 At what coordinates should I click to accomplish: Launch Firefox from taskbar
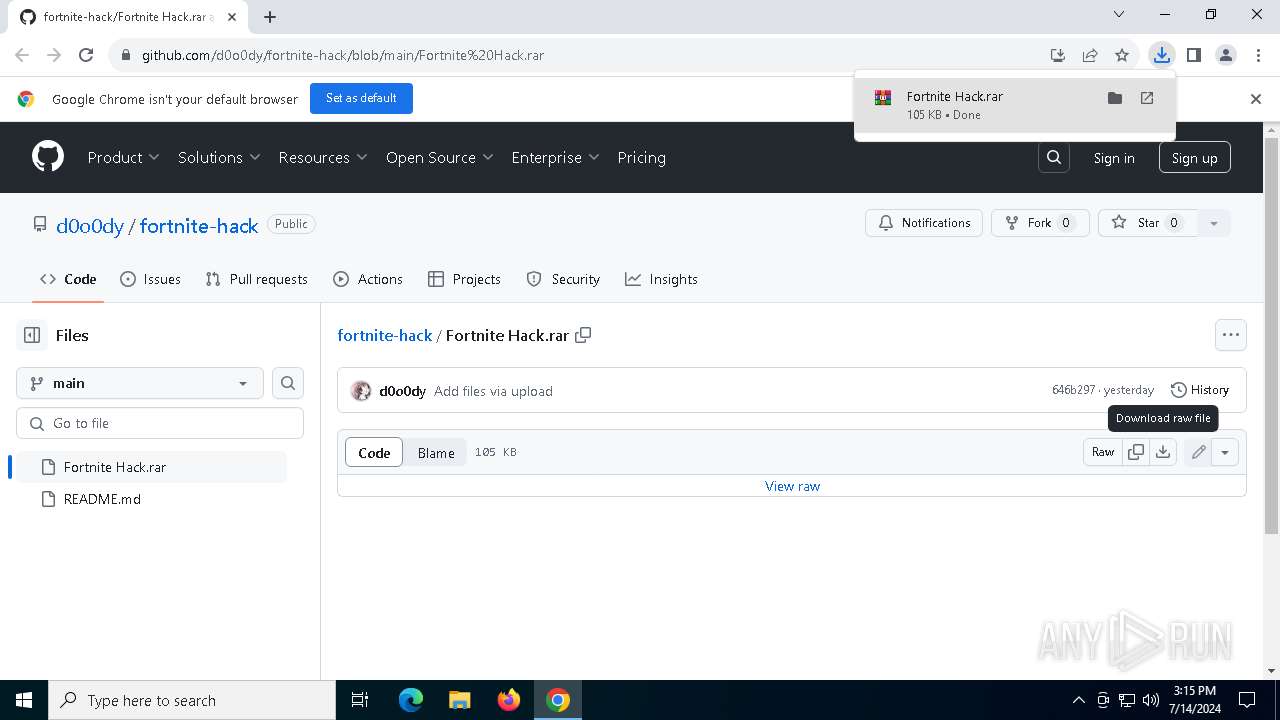pyautogui.click(x=509, y=700)
